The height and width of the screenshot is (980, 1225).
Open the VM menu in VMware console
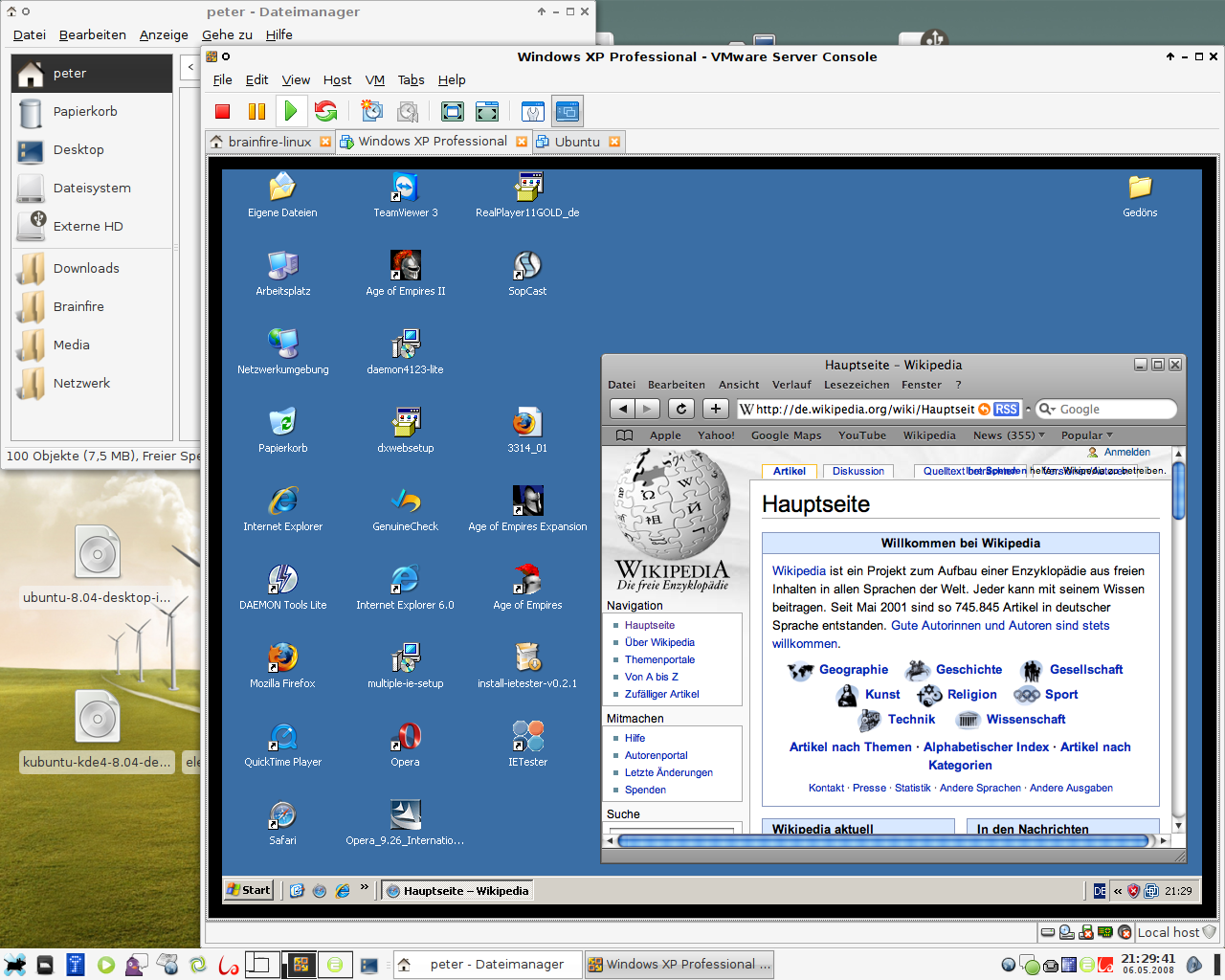coord(375,80)
